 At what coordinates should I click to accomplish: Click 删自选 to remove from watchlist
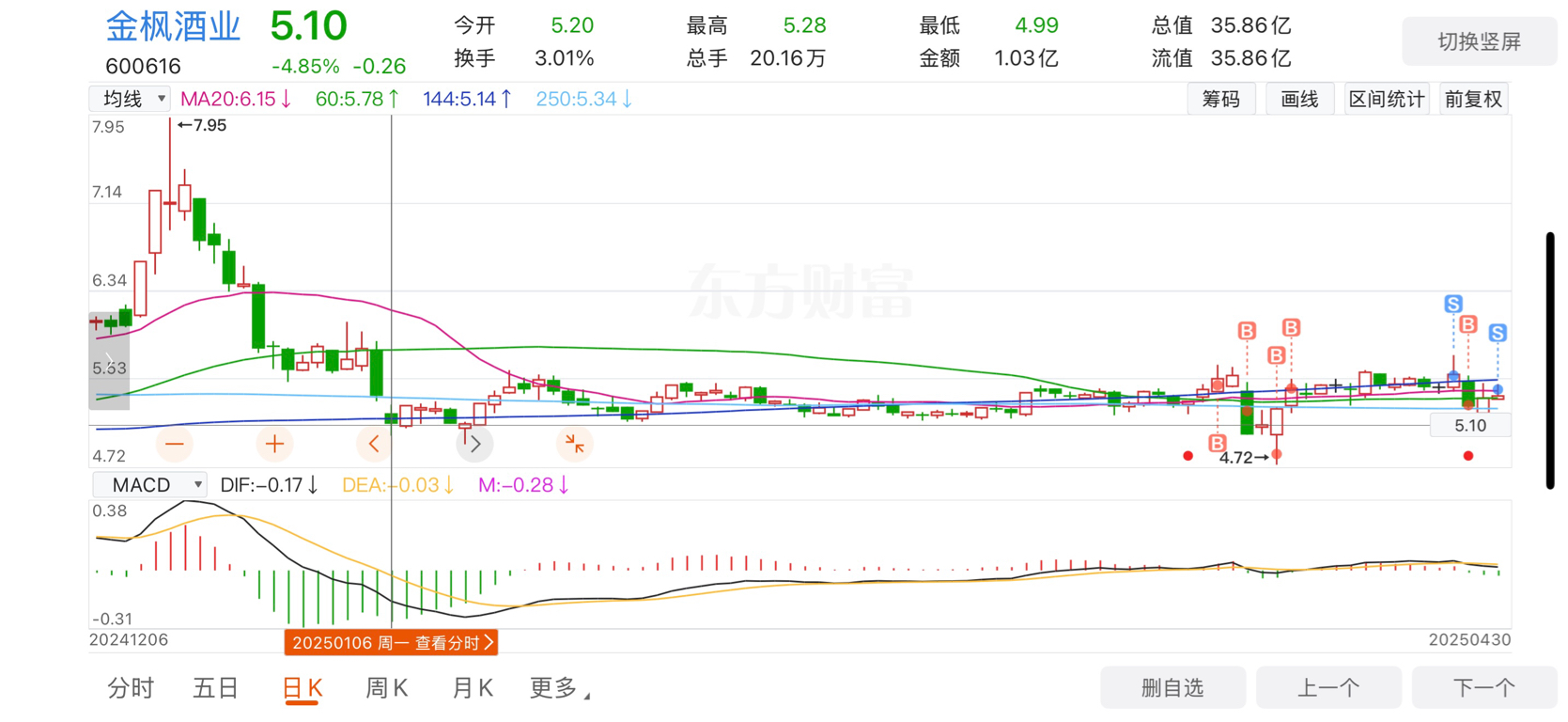(x=1172, y=688)
